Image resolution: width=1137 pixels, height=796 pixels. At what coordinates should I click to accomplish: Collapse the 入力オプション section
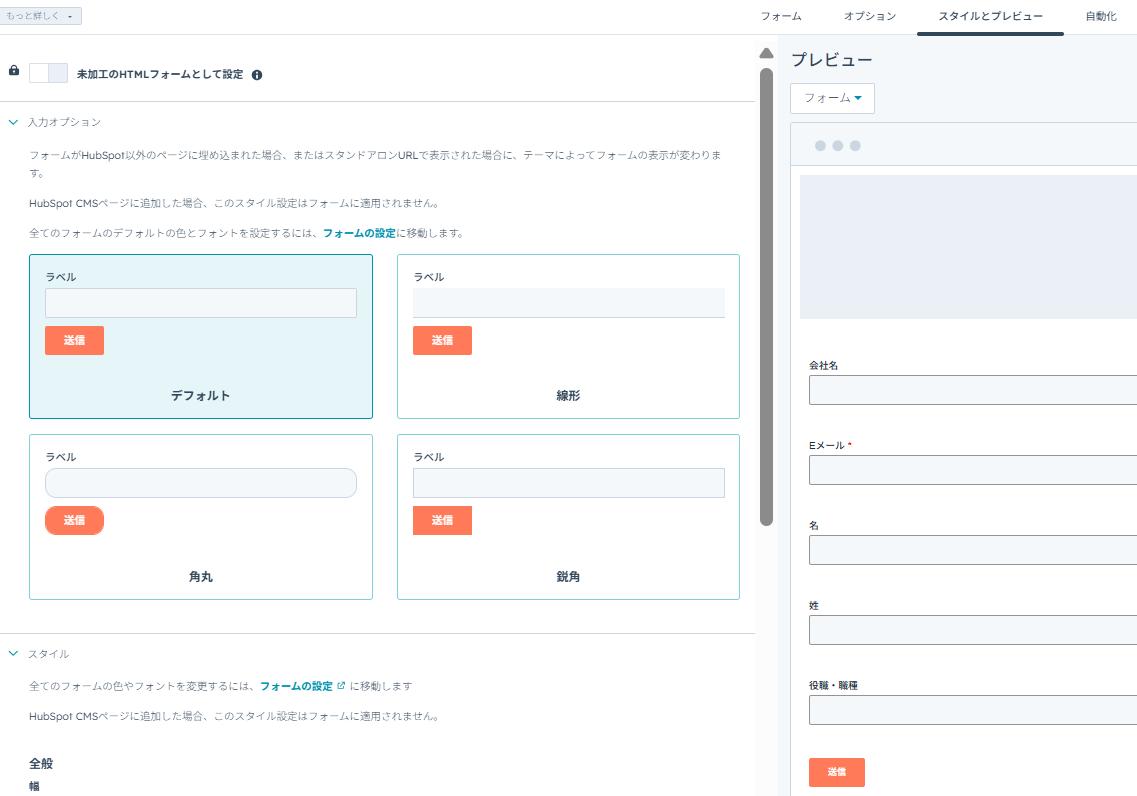coord(14,122)
